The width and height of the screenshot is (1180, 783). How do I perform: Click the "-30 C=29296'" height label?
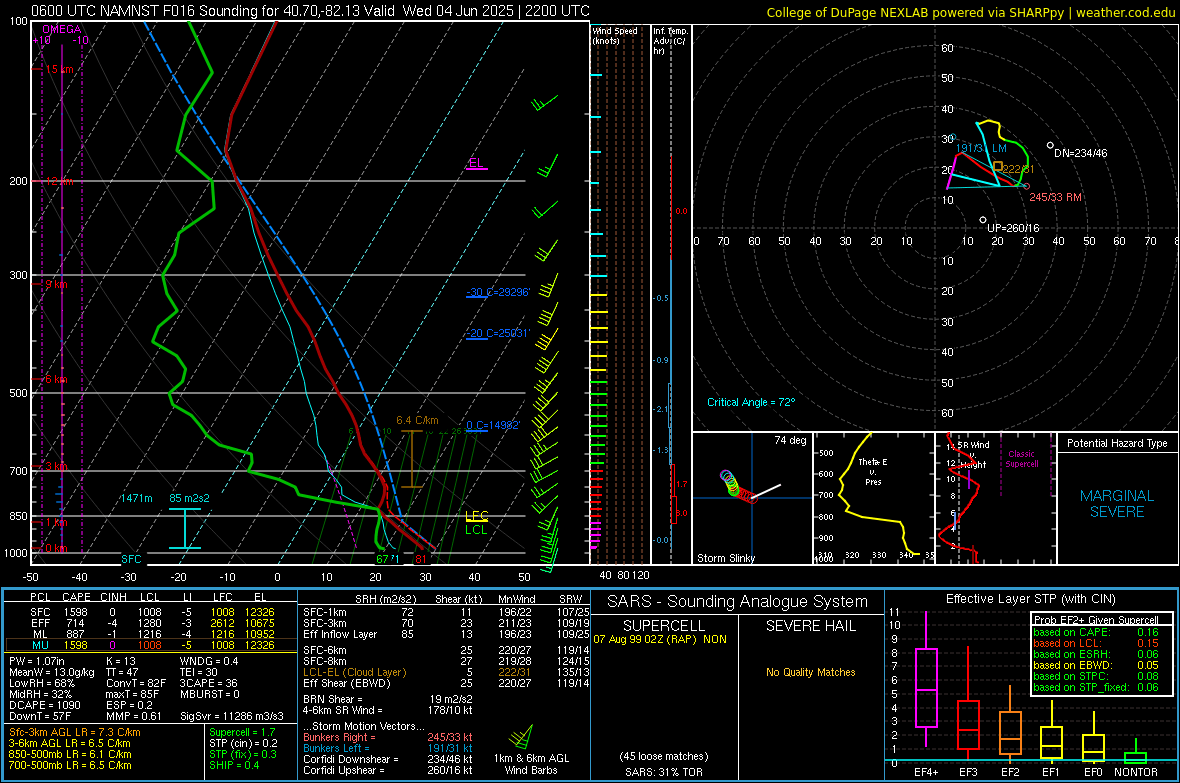point(497,292)
